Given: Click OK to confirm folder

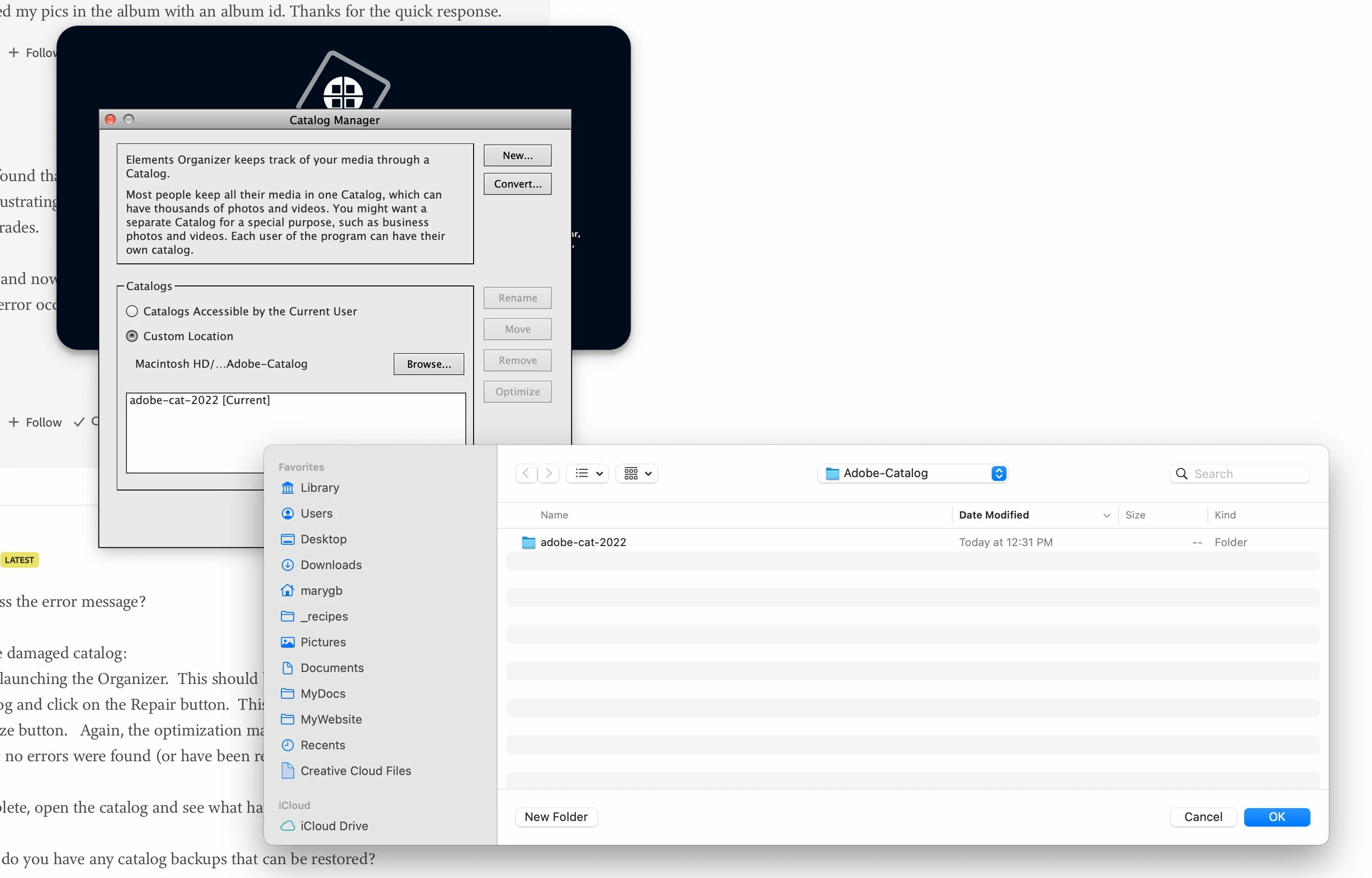Looking at the screenshot, I should click(x=1276, y=817).
